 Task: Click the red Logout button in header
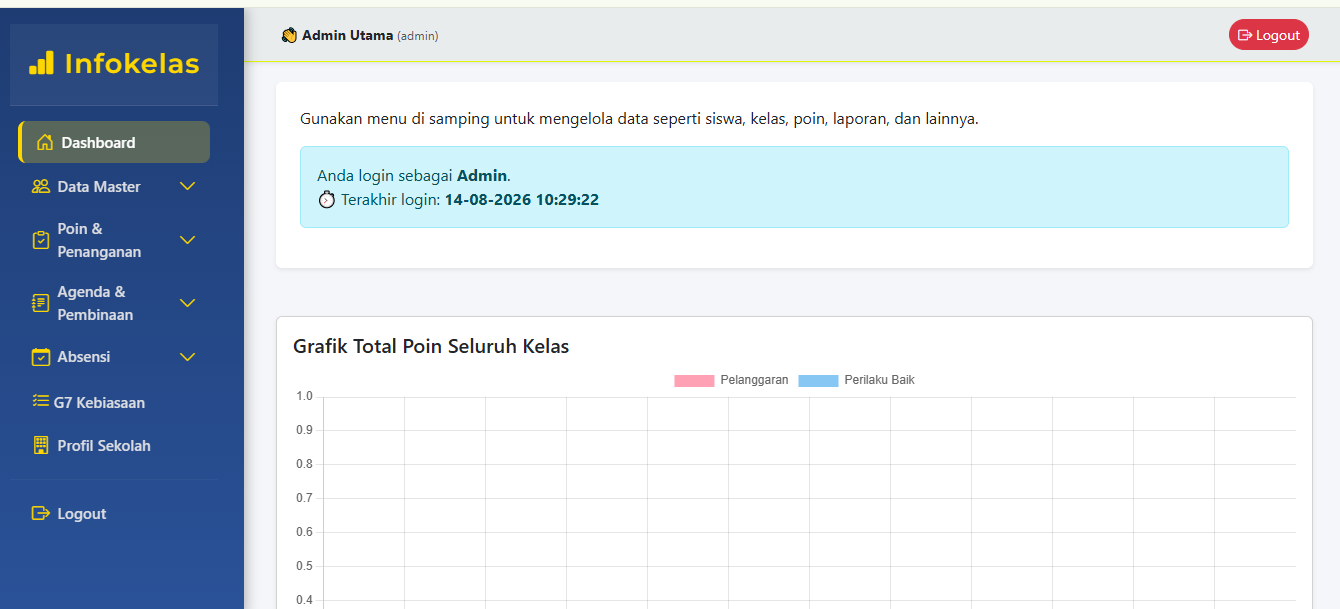(x=1268, y=35)
